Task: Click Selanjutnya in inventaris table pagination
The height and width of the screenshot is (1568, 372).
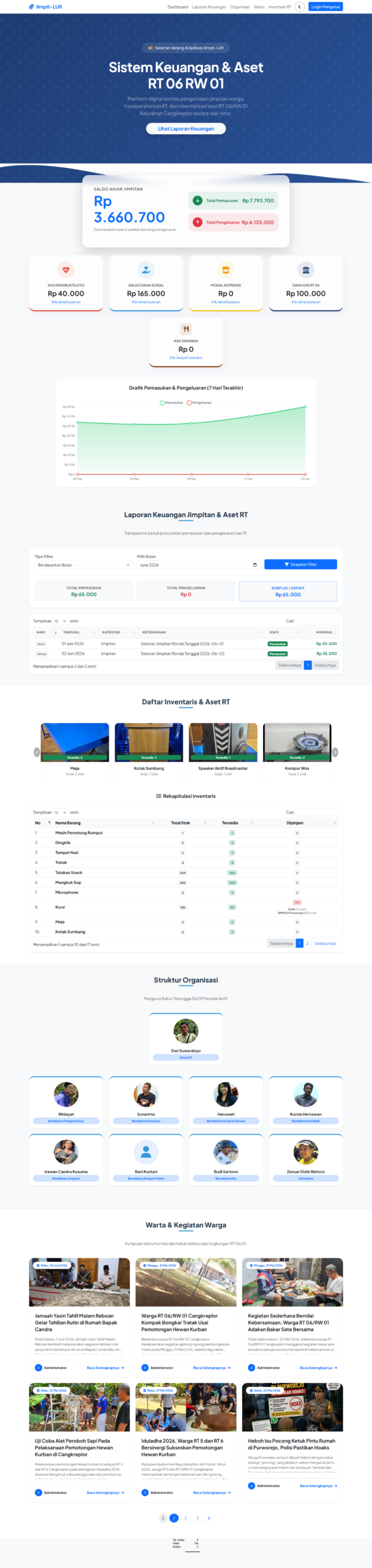Action: click(325, 943)
